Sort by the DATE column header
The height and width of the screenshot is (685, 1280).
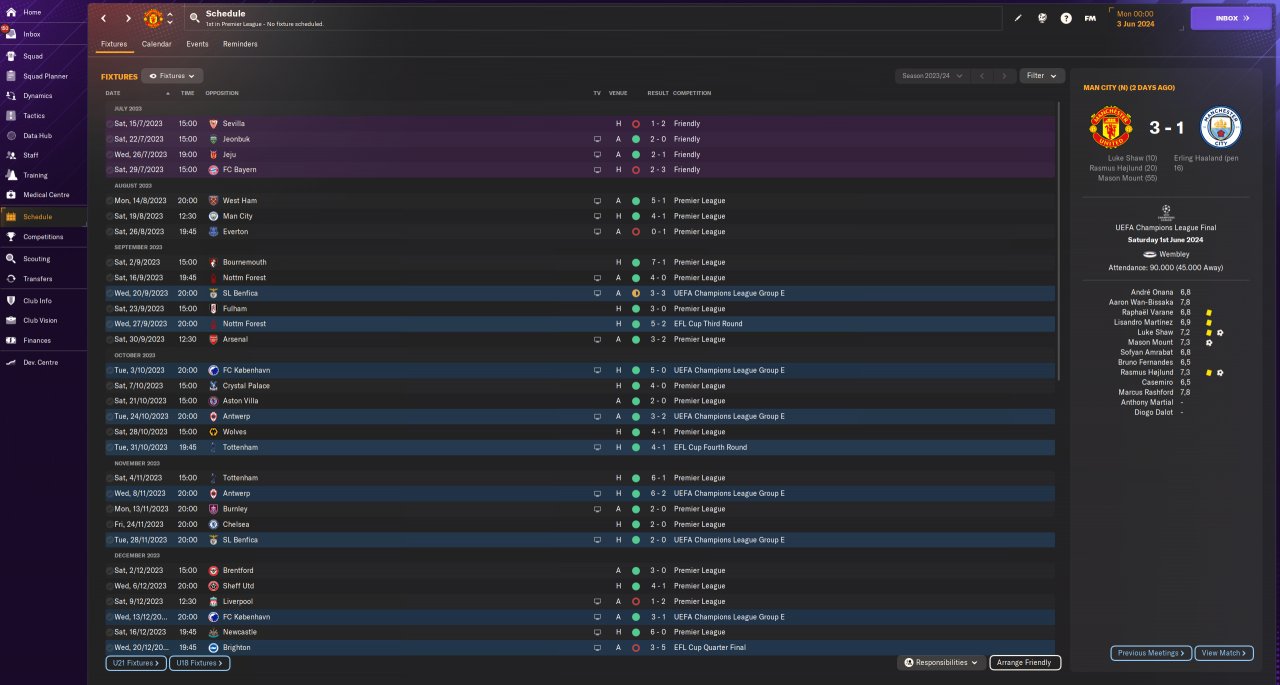pyautogui.click(x=113, y=93)
